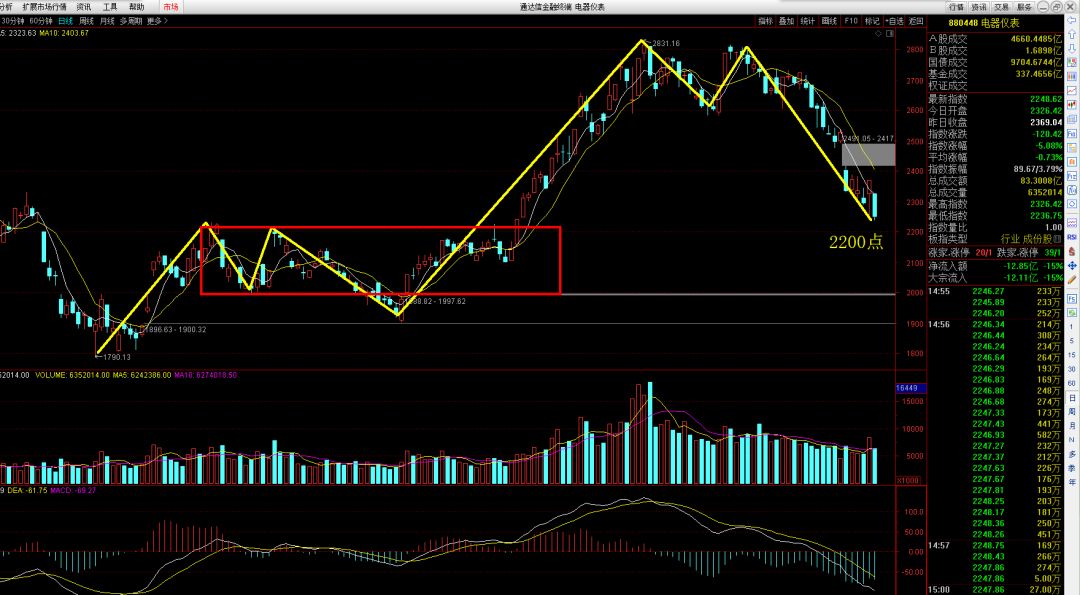Click the 指数涨幅 value -5.08%
This screenshot has height=595, width=1080.
(1048, 146)
